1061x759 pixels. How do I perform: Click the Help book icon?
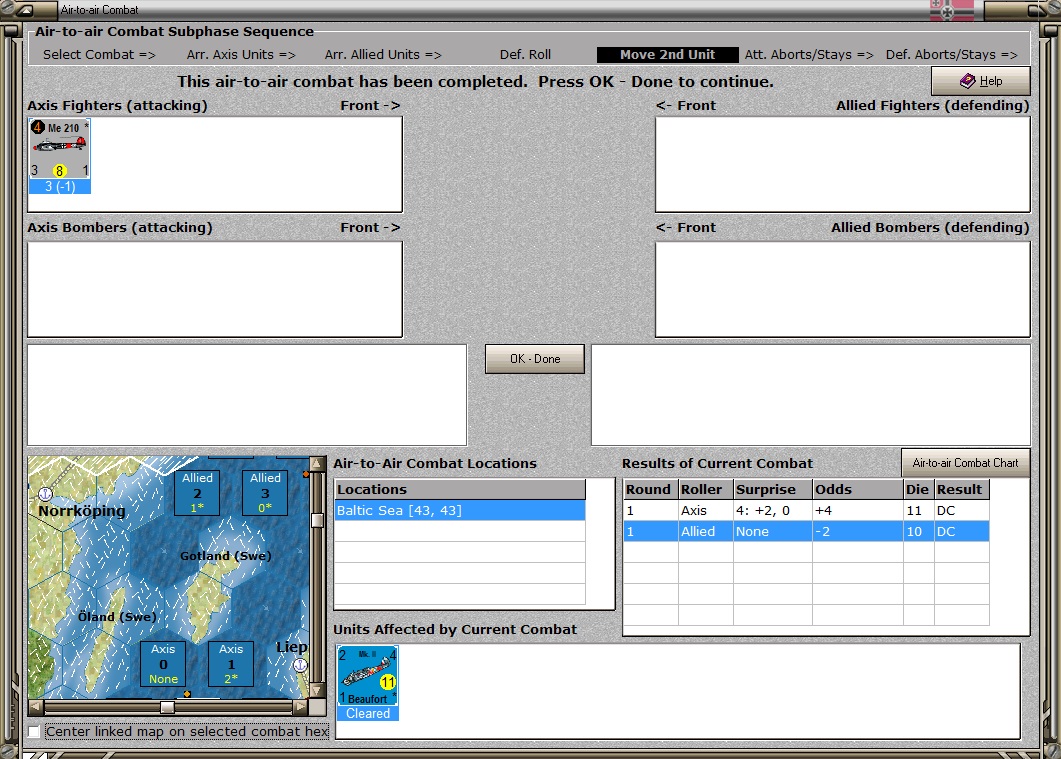tap(967, 81)
